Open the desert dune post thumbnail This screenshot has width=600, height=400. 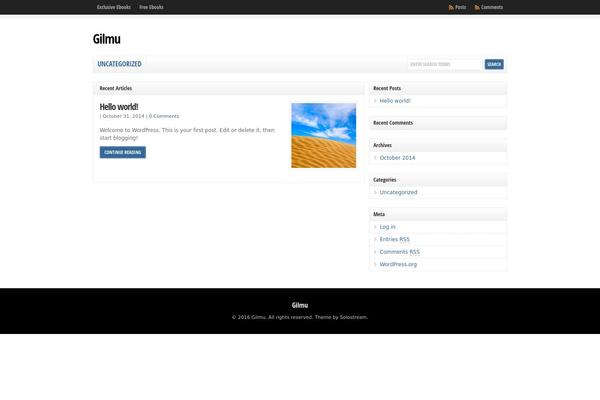pos(324,136)
